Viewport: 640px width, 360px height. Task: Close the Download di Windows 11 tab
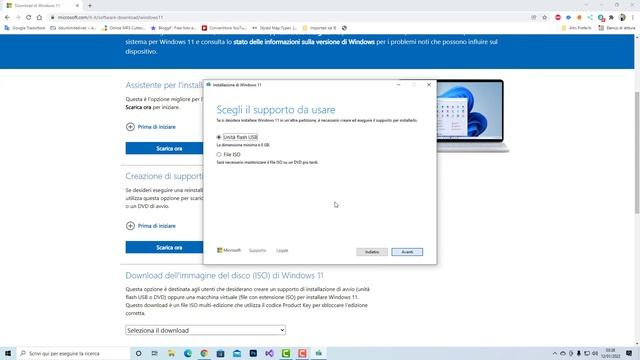[77, 6]
